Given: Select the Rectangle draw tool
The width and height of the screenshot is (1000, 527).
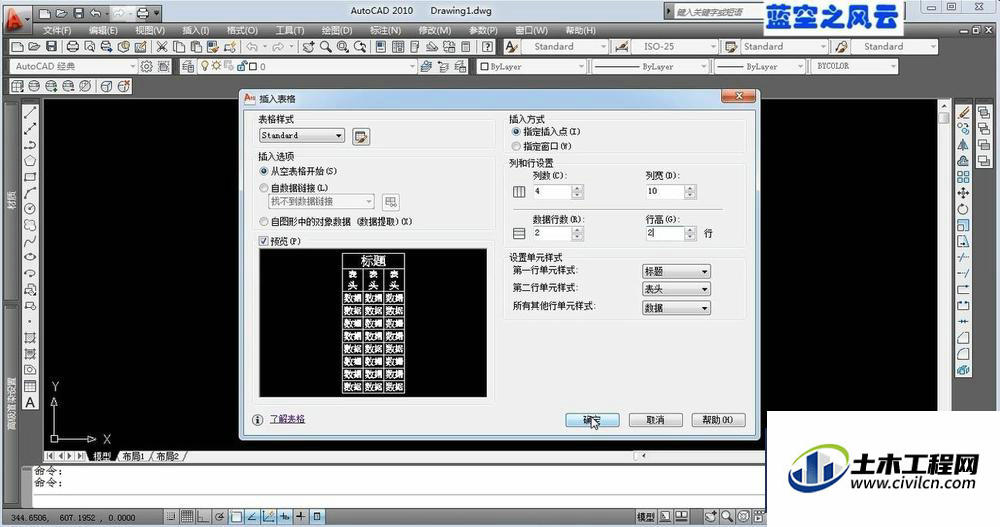Looking at the screenshot, I should [30, 177].
